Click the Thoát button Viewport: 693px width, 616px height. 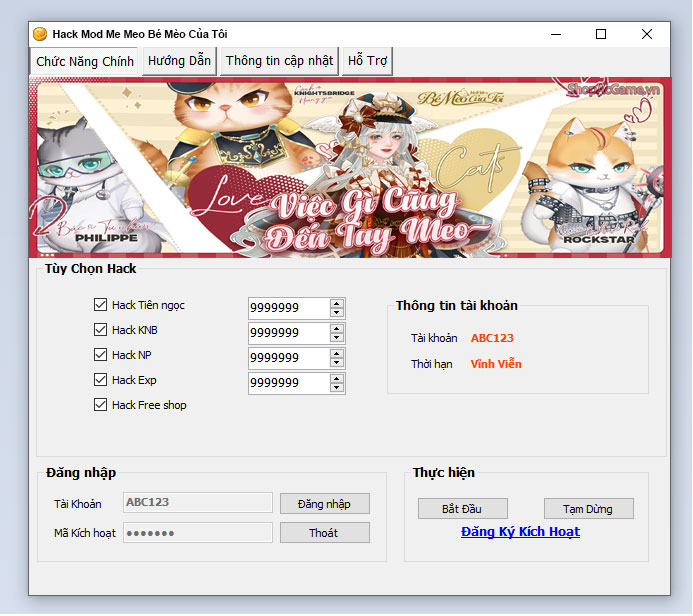[325, 533]
